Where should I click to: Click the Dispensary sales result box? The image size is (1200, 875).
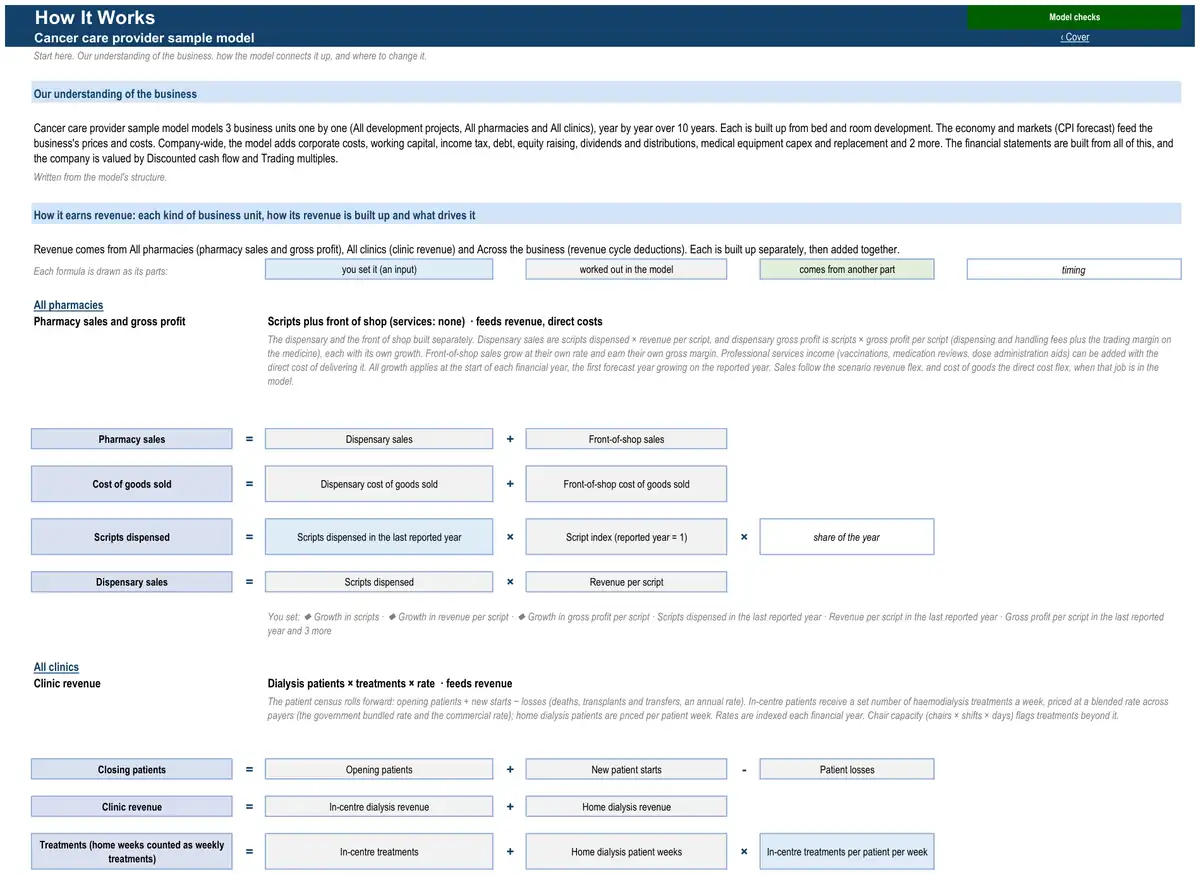click(x=132, y=582)
